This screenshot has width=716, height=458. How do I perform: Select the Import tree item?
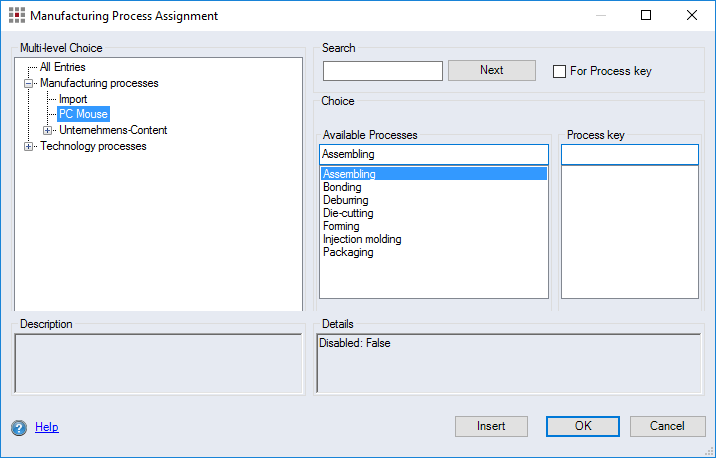click(x=73, y=99)
